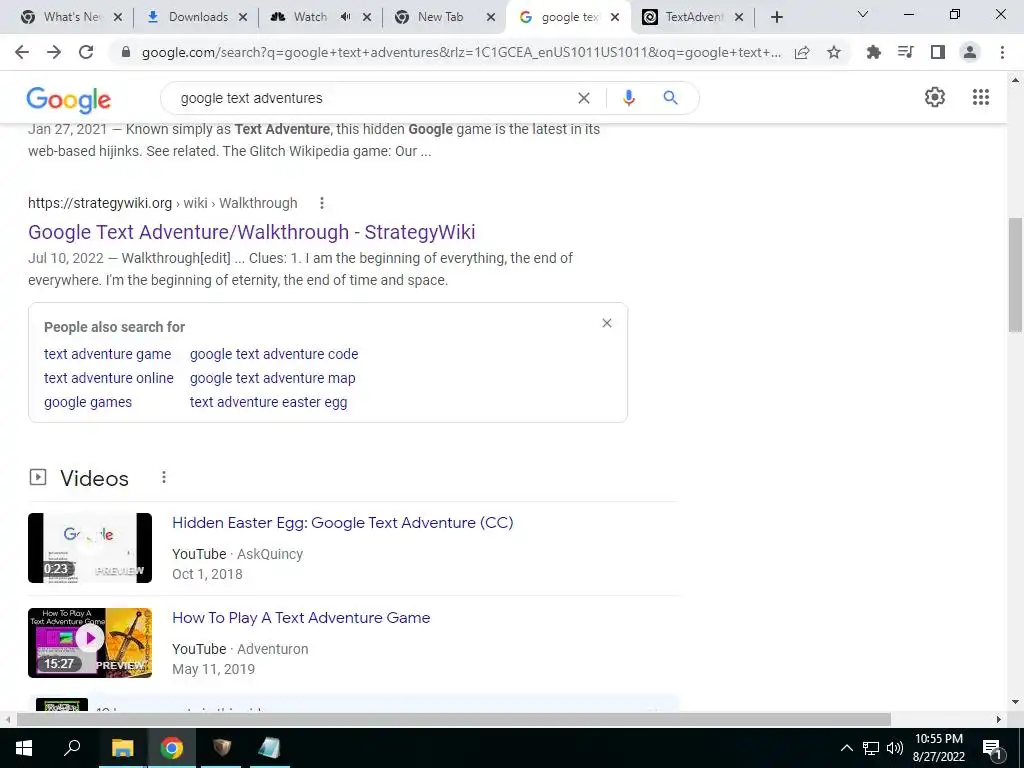The width and height of the screenshot is (1024, 768).
Task: Click the Google search input field
Action: pyautogui.click(x=372, y=98)
